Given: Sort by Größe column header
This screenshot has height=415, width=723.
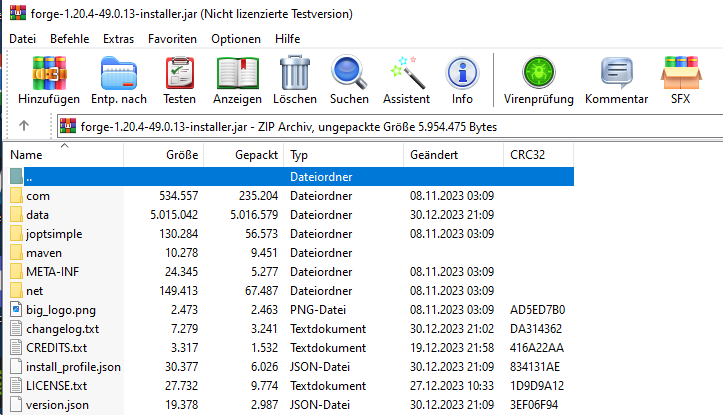Looking at the screenshot, I should pyautogui.click(x=164, y=155).
